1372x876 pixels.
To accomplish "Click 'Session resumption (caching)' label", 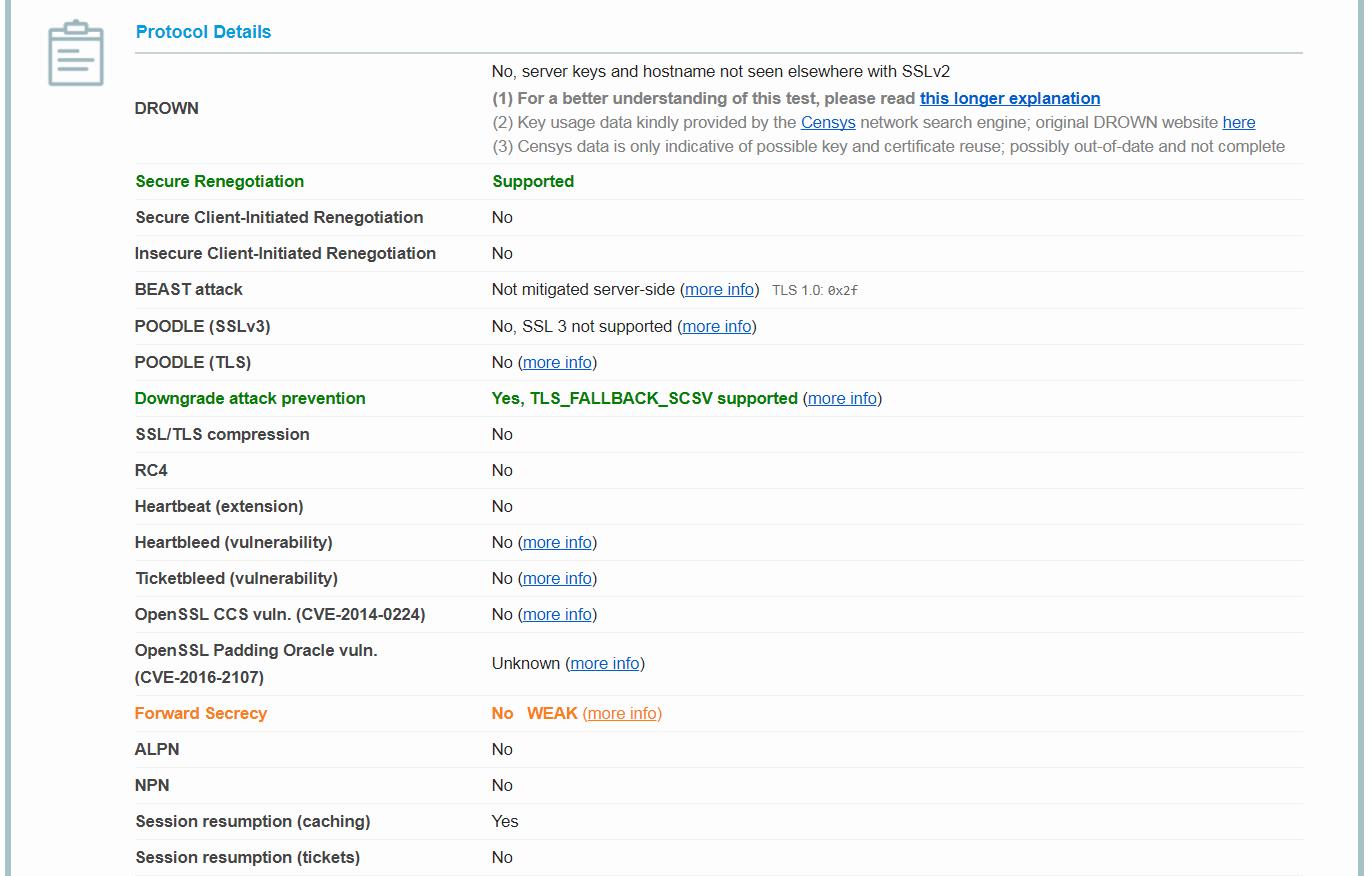I will (x=253, y=821).
